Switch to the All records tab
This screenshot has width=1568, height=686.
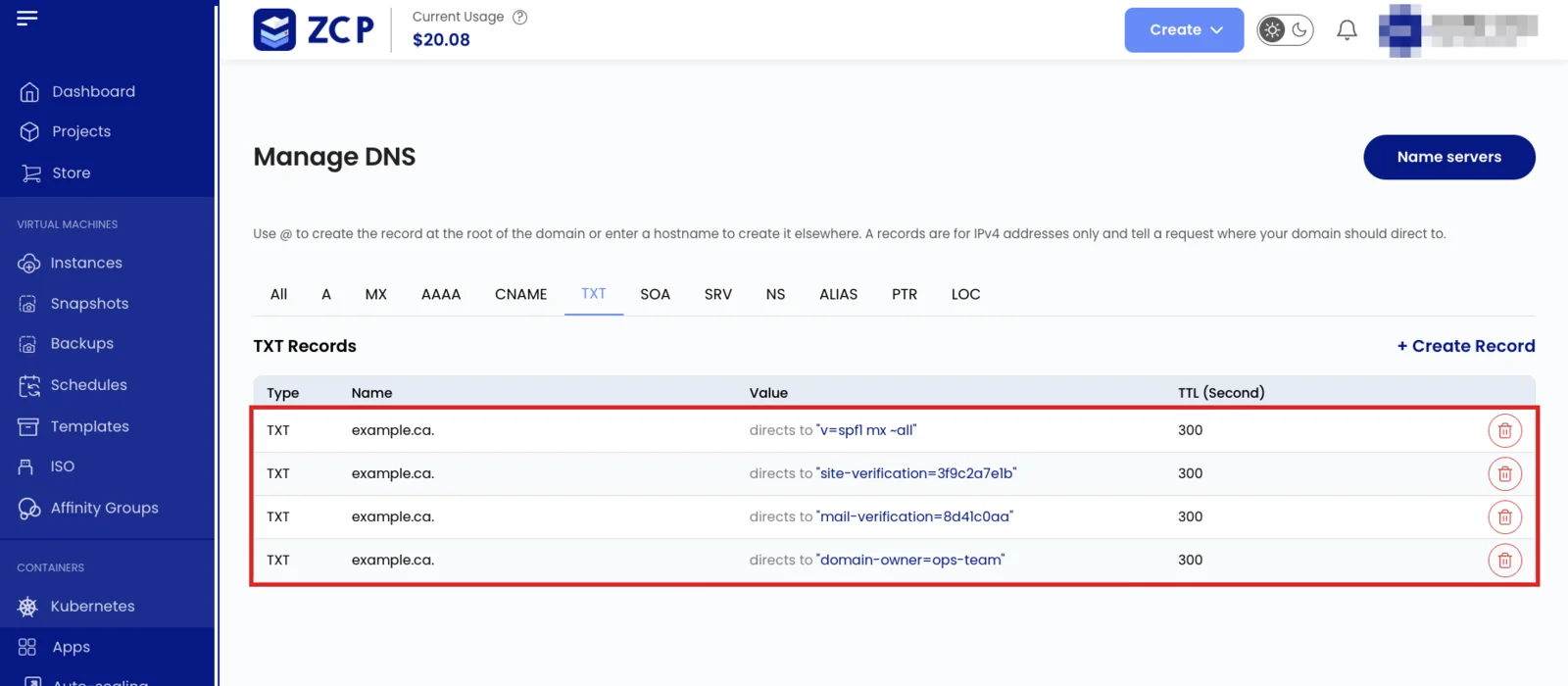click(278, 294)
